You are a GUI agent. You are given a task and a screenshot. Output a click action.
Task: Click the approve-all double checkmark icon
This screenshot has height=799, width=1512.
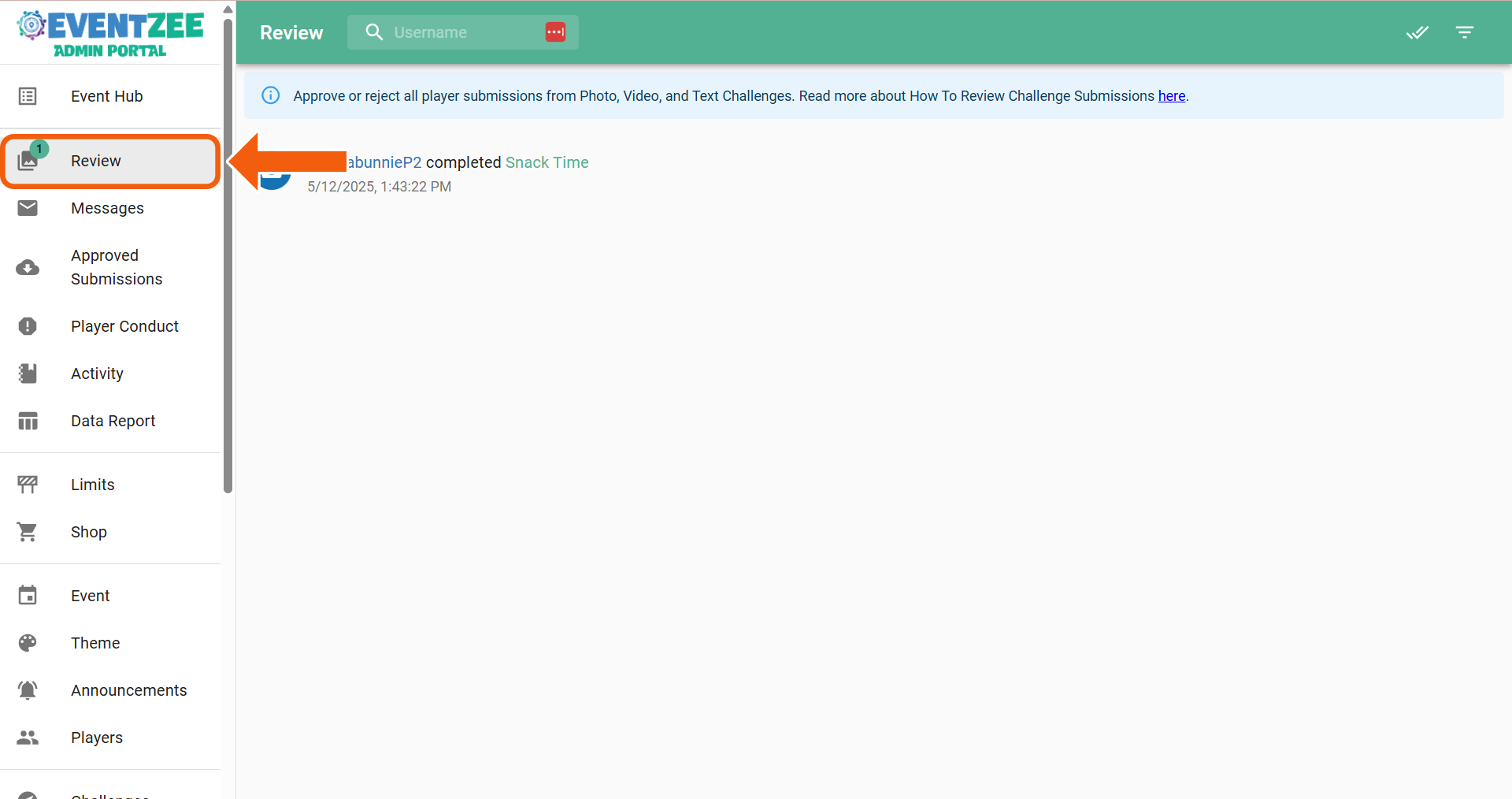click(x=1417, y=32)
